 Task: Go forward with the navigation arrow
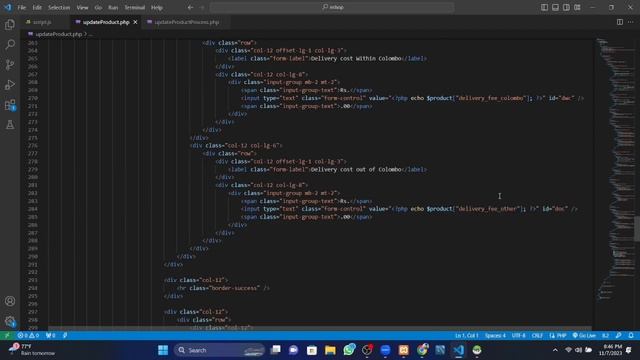pyautogui.click(x=202, y=7)
